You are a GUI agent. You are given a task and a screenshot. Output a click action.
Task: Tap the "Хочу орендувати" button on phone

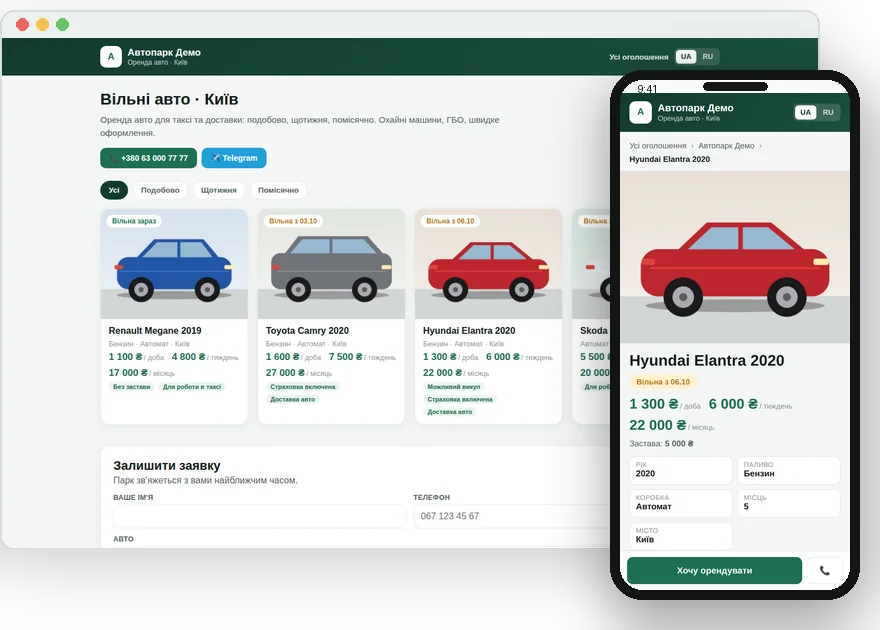coord(714,571)
